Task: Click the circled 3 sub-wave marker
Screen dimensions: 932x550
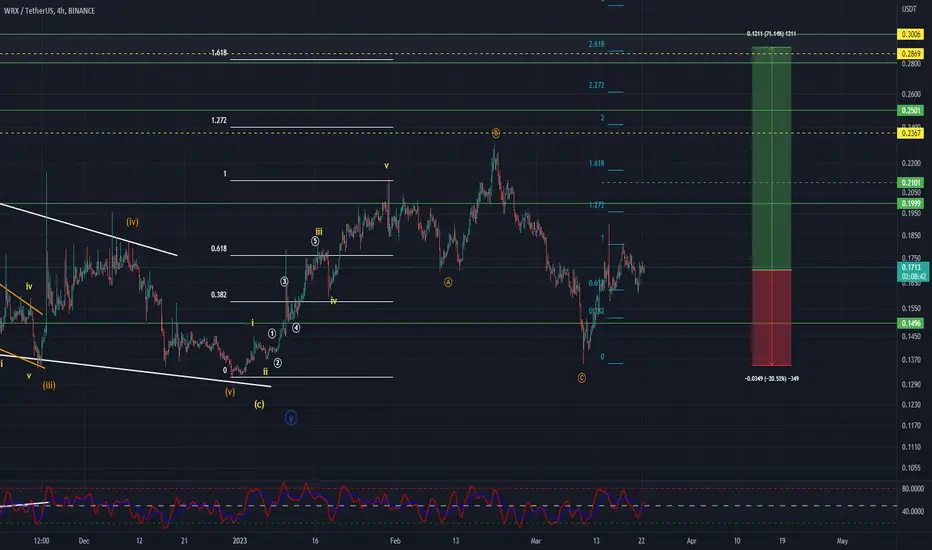Action: pyautogui.click(x=284, y=281)
